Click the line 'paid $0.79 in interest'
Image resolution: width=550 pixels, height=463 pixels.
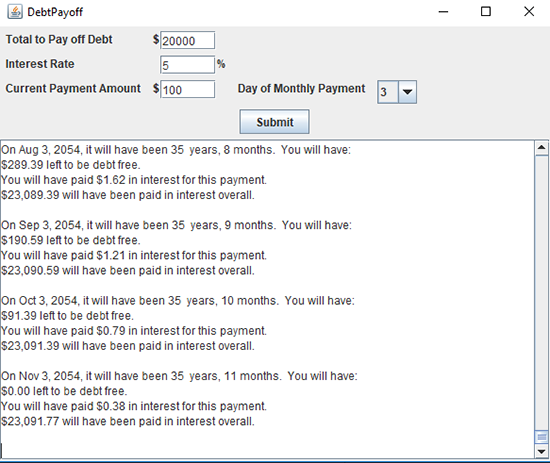click(134, 331)
